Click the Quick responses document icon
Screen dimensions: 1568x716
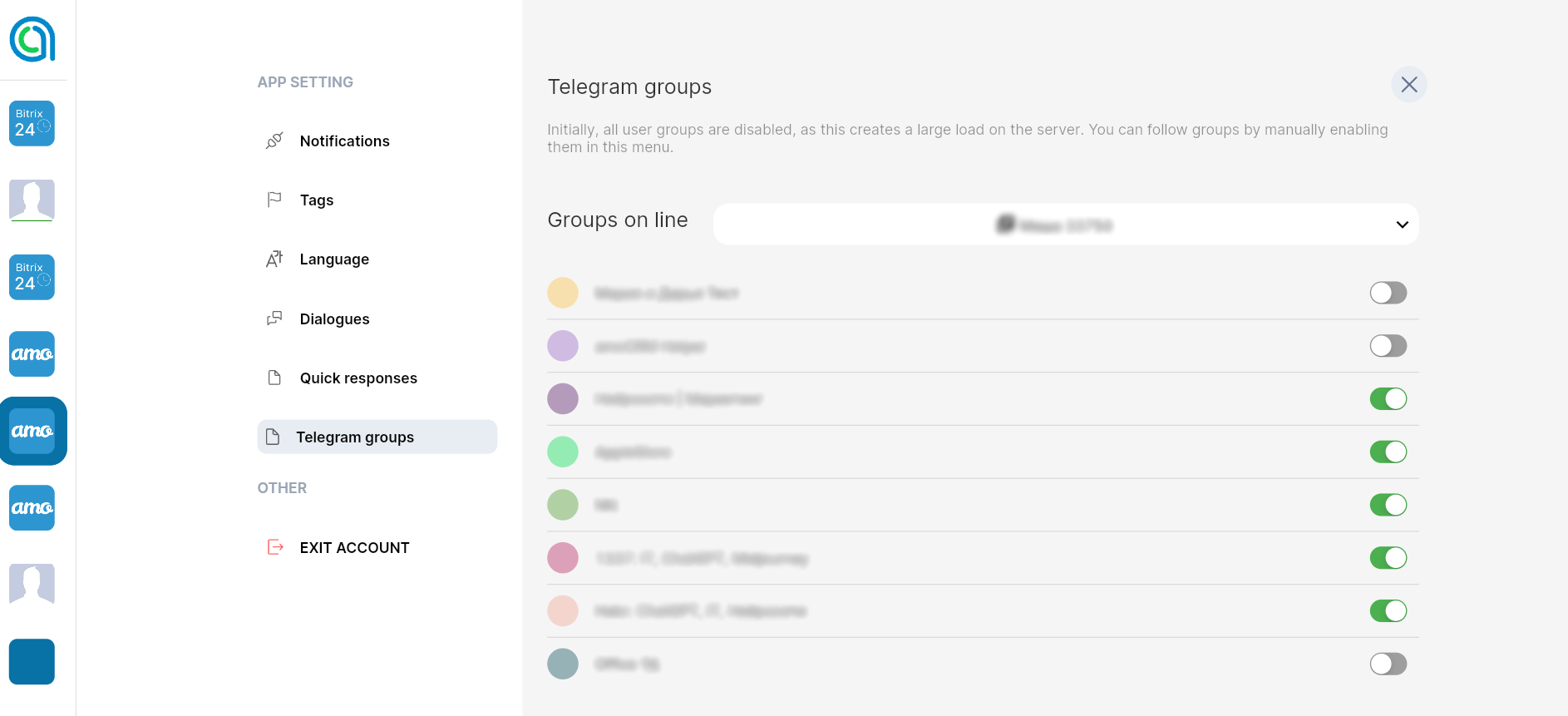pos(274,378)
